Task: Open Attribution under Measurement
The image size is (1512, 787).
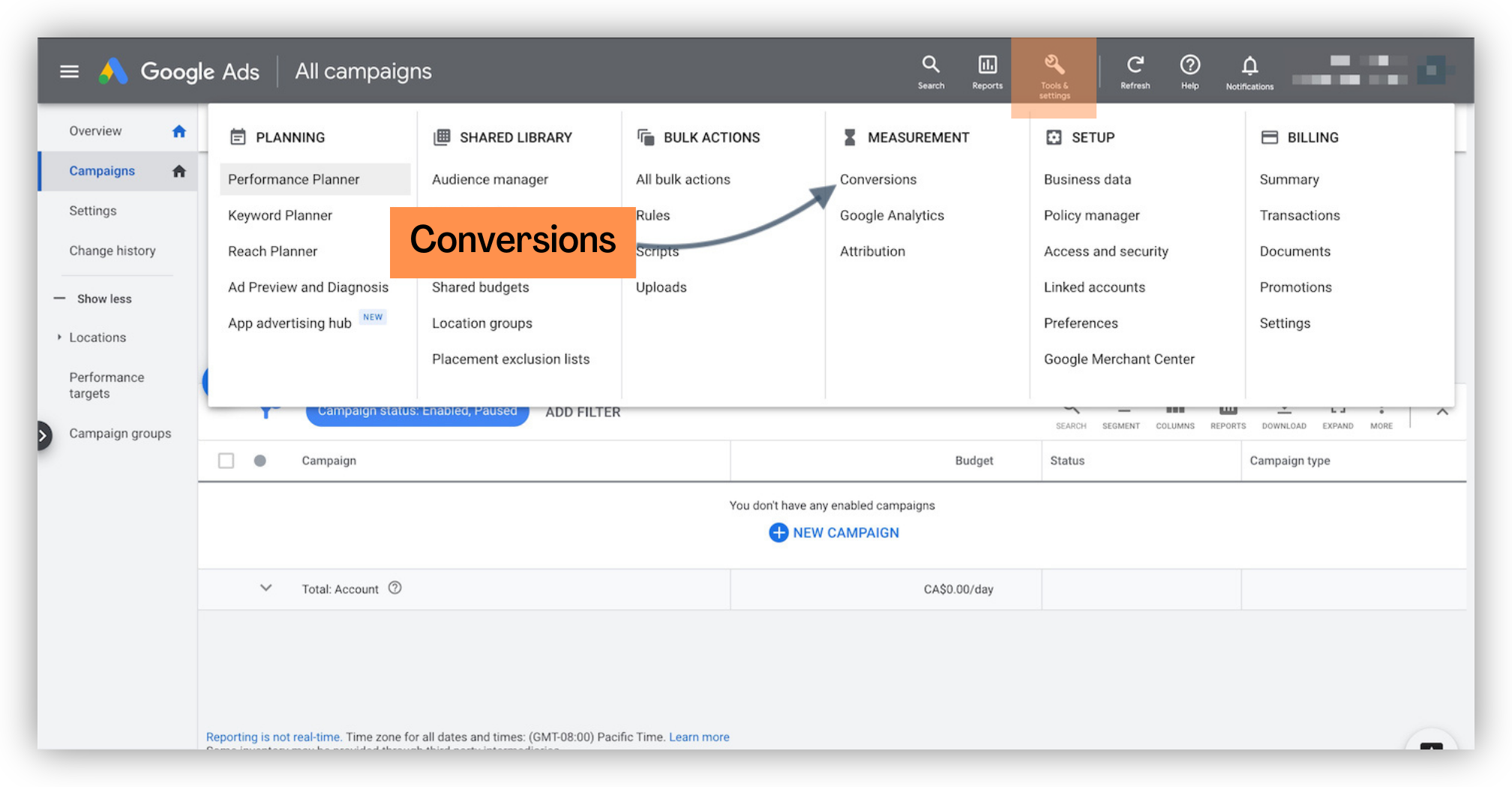Action: [x=872, y=251]
